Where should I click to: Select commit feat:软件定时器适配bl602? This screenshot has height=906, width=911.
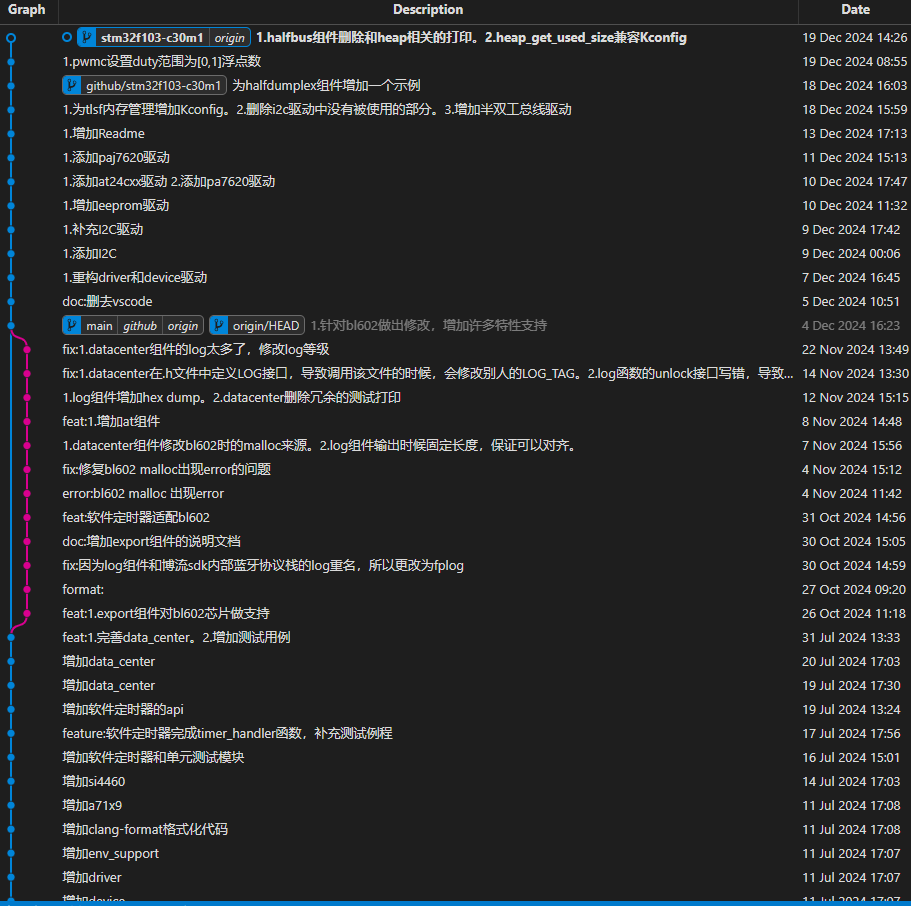(x=136, y=517)
